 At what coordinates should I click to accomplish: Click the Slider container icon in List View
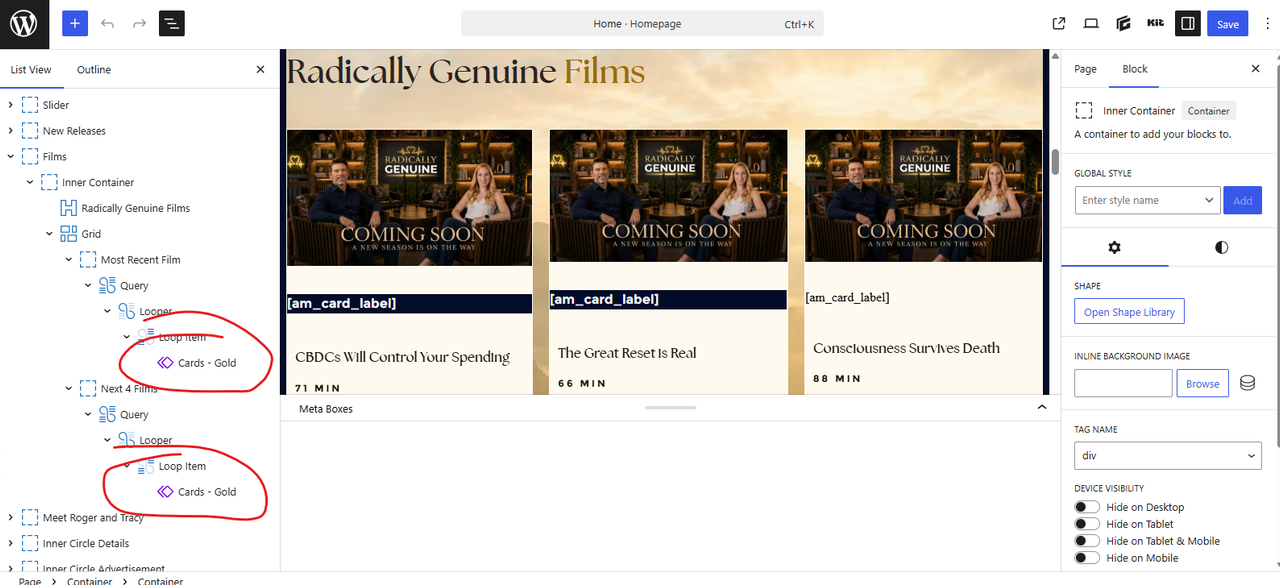30,105
